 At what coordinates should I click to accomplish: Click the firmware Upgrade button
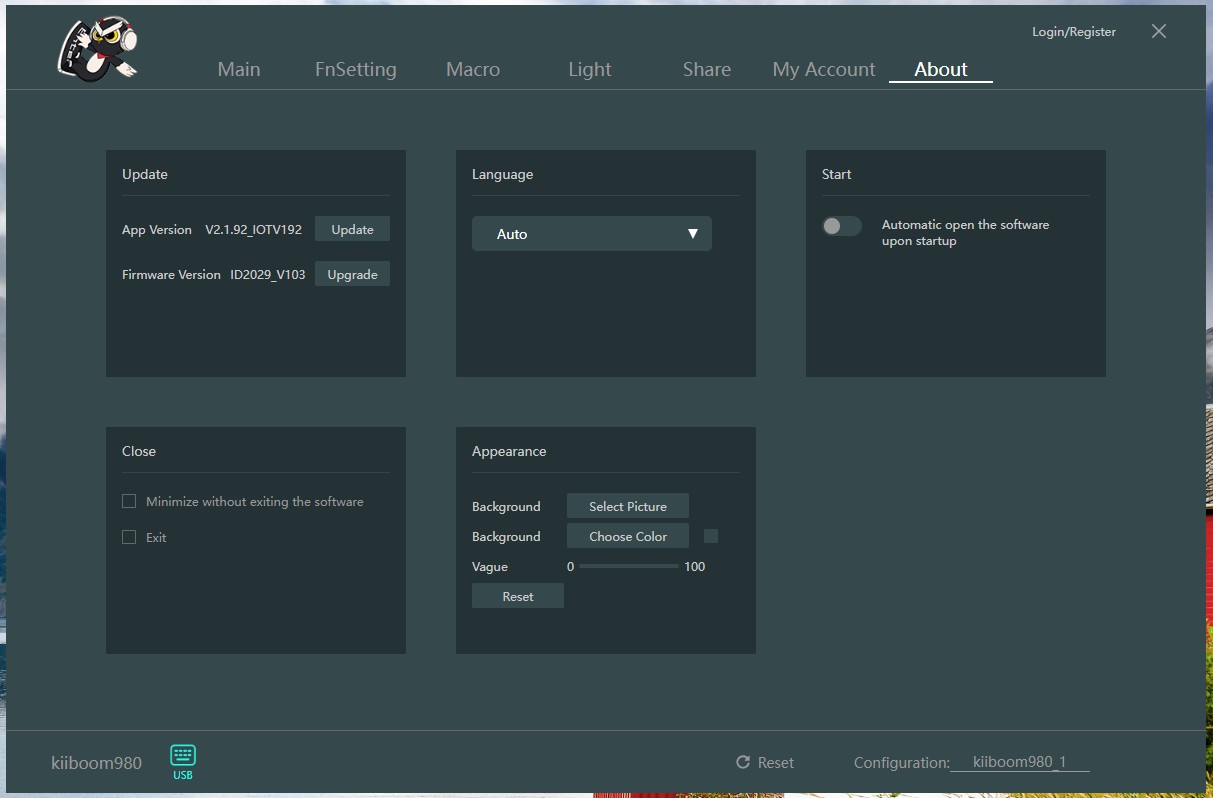coord(352,274)
